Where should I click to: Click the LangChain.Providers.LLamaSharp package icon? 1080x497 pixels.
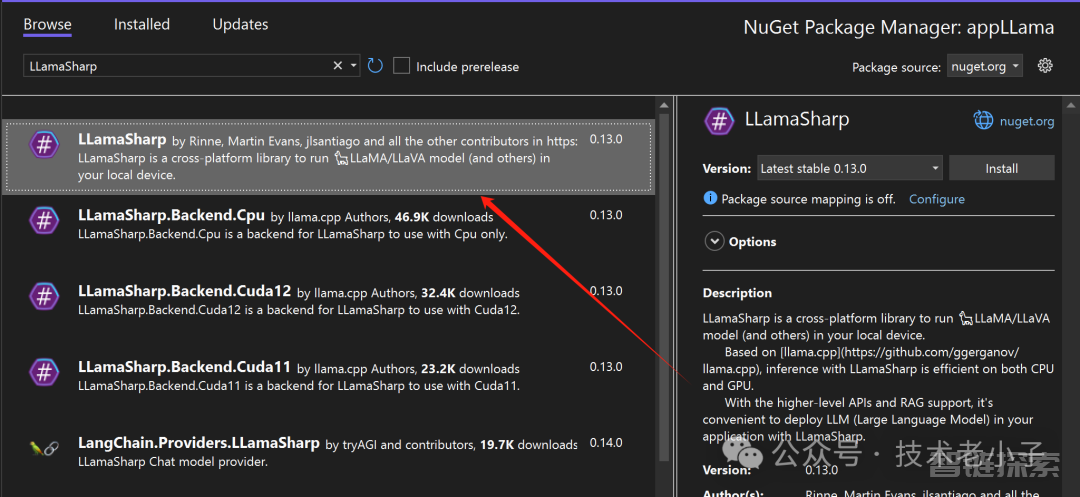point(44,447)
